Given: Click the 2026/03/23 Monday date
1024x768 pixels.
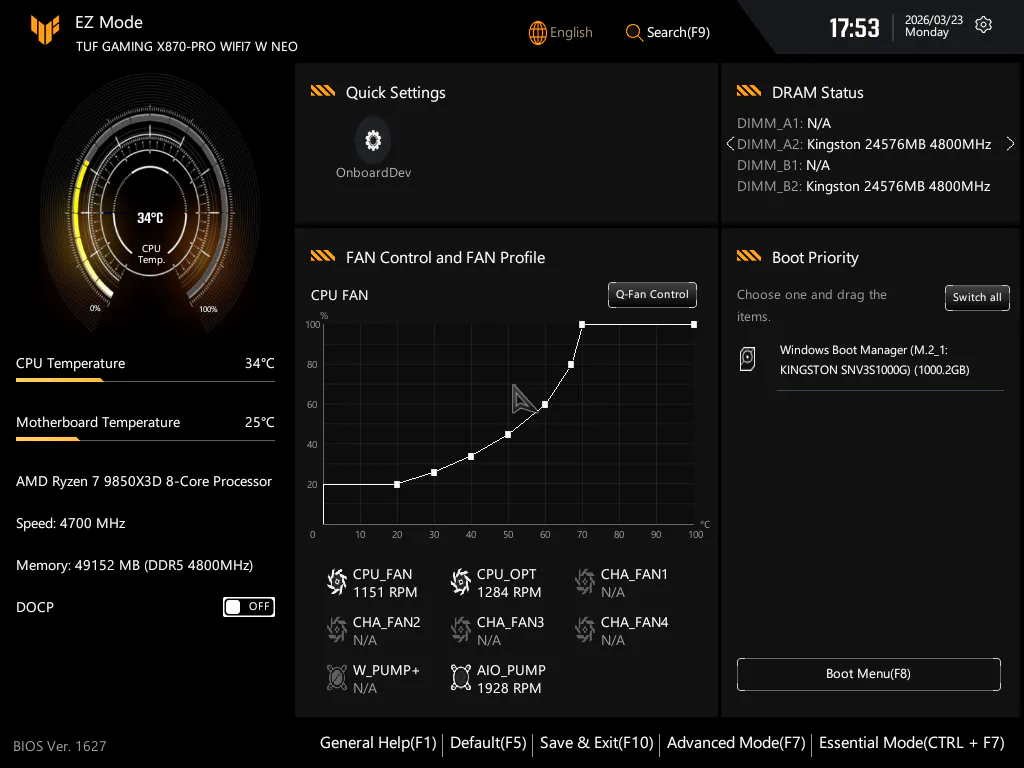Looking at the screenshot, I should [x=933, y=26].
